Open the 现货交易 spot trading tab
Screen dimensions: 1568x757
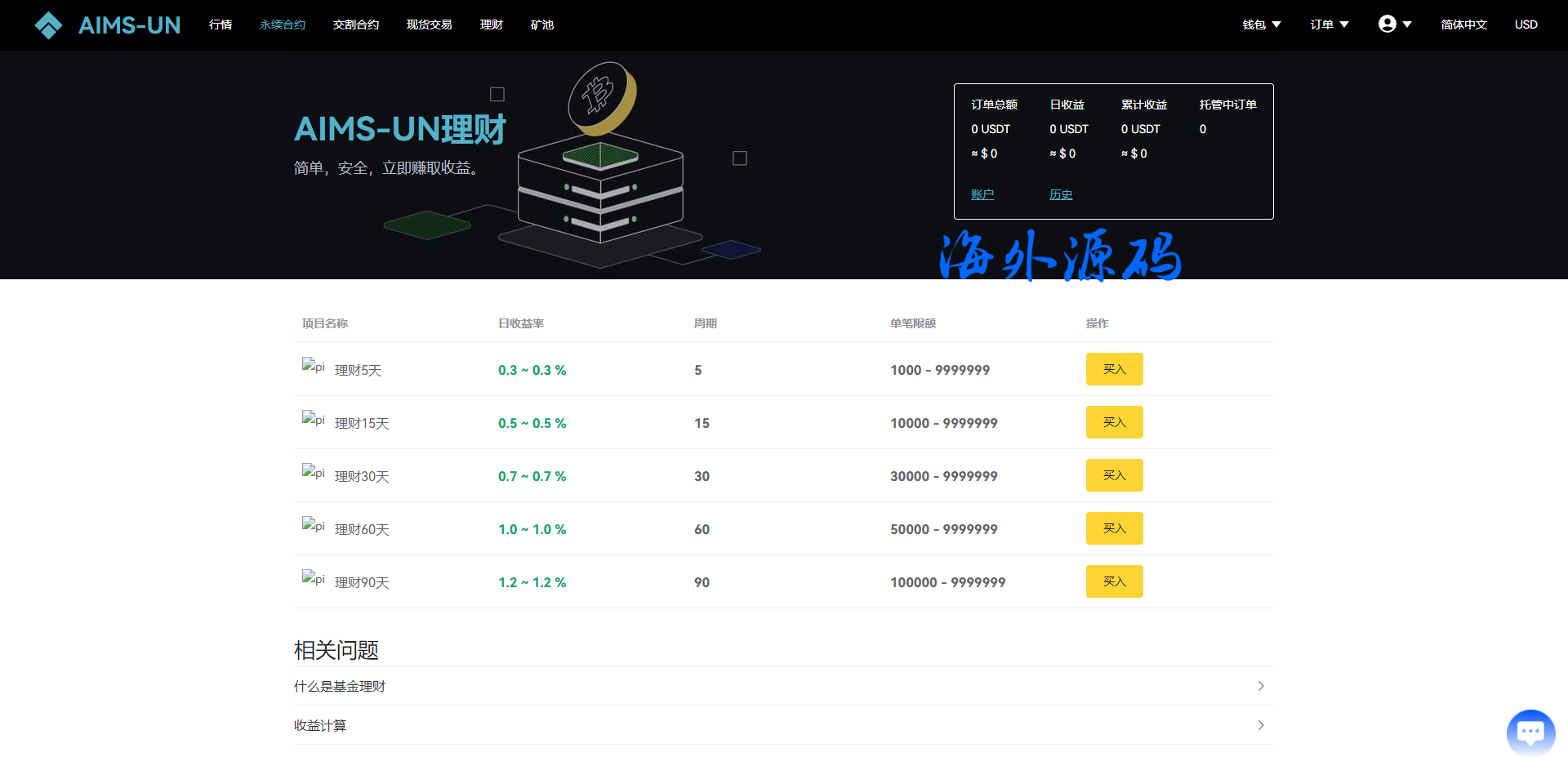click(x=429, y=24)
